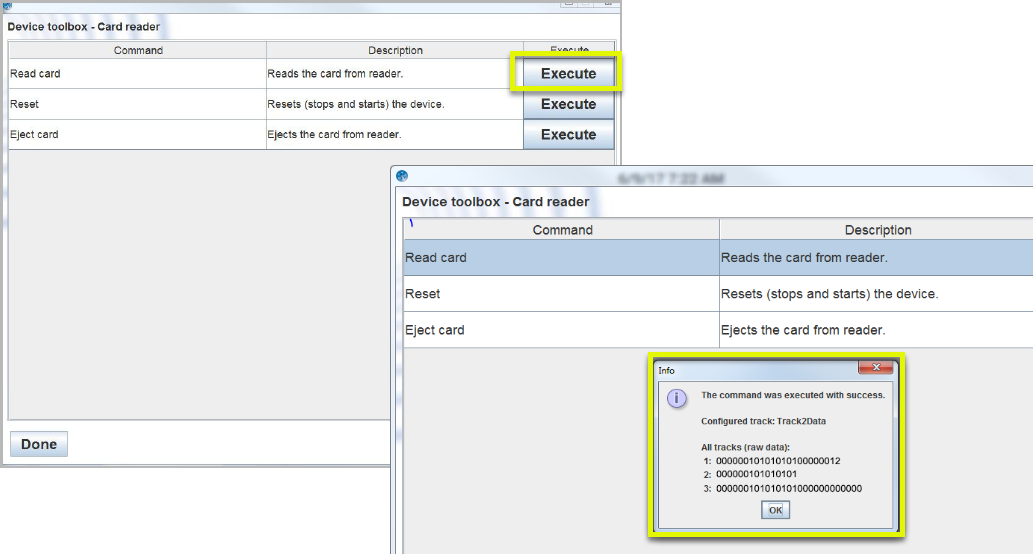Confirm the Info dialog with OK
Image resolution: width=1033 pixels, height=554 pixels.
pyautogui.click(x=775, y=510)
